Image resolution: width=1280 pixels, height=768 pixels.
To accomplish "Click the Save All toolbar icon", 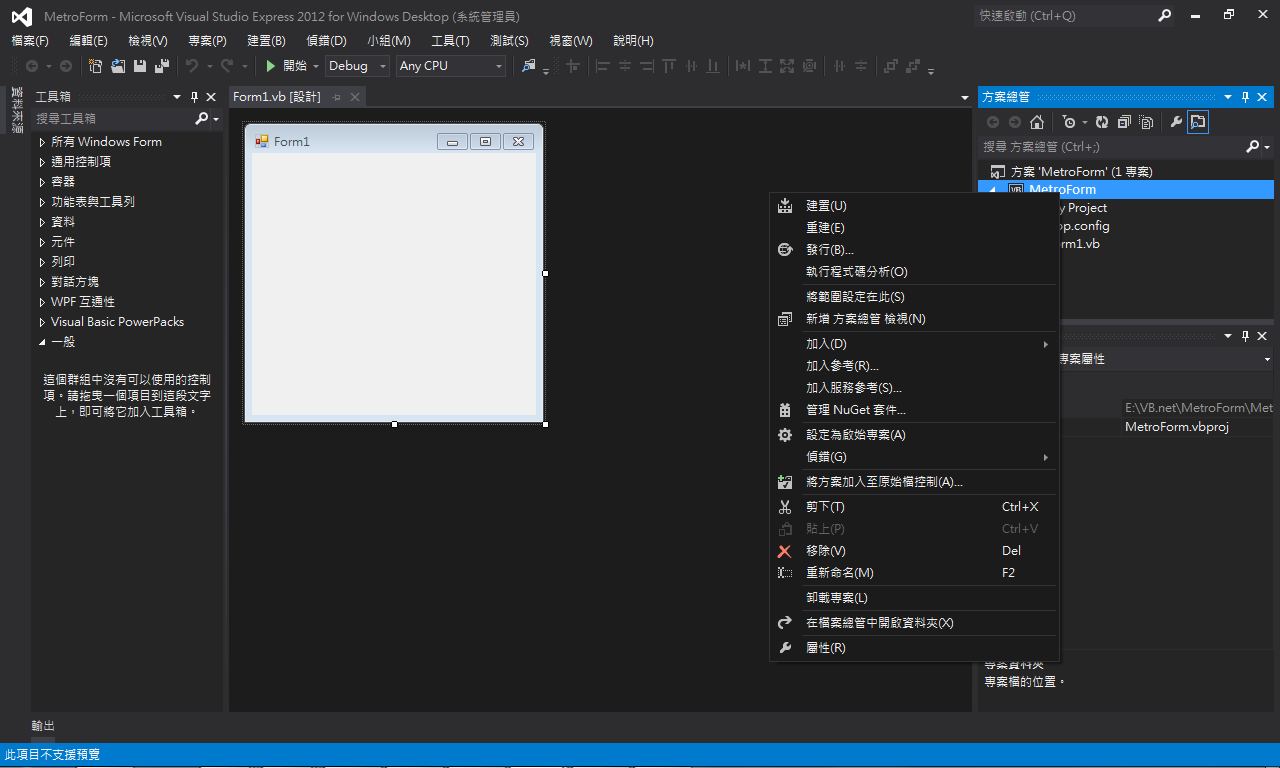I will (161, 66).
